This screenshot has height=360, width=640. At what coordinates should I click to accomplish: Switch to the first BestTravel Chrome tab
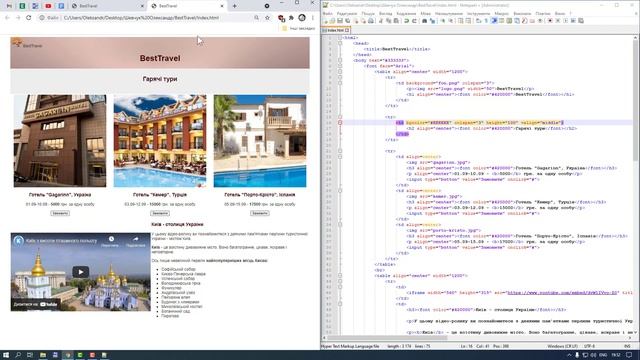pyautogui.click(x=107, y=6)
